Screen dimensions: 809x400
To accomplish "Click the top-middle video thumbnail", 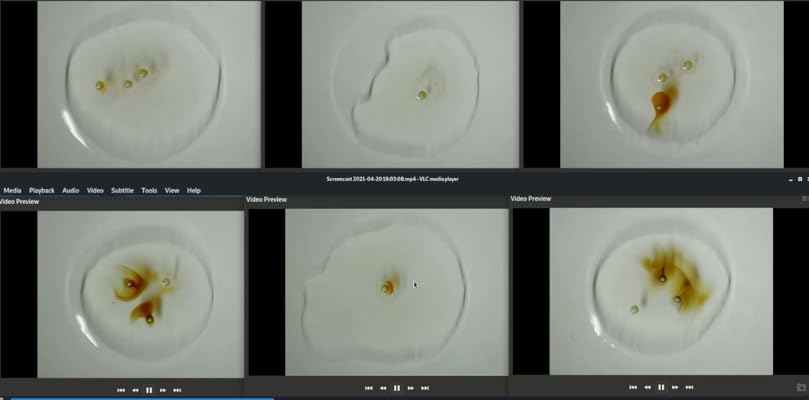I will (x=410, y=84).
